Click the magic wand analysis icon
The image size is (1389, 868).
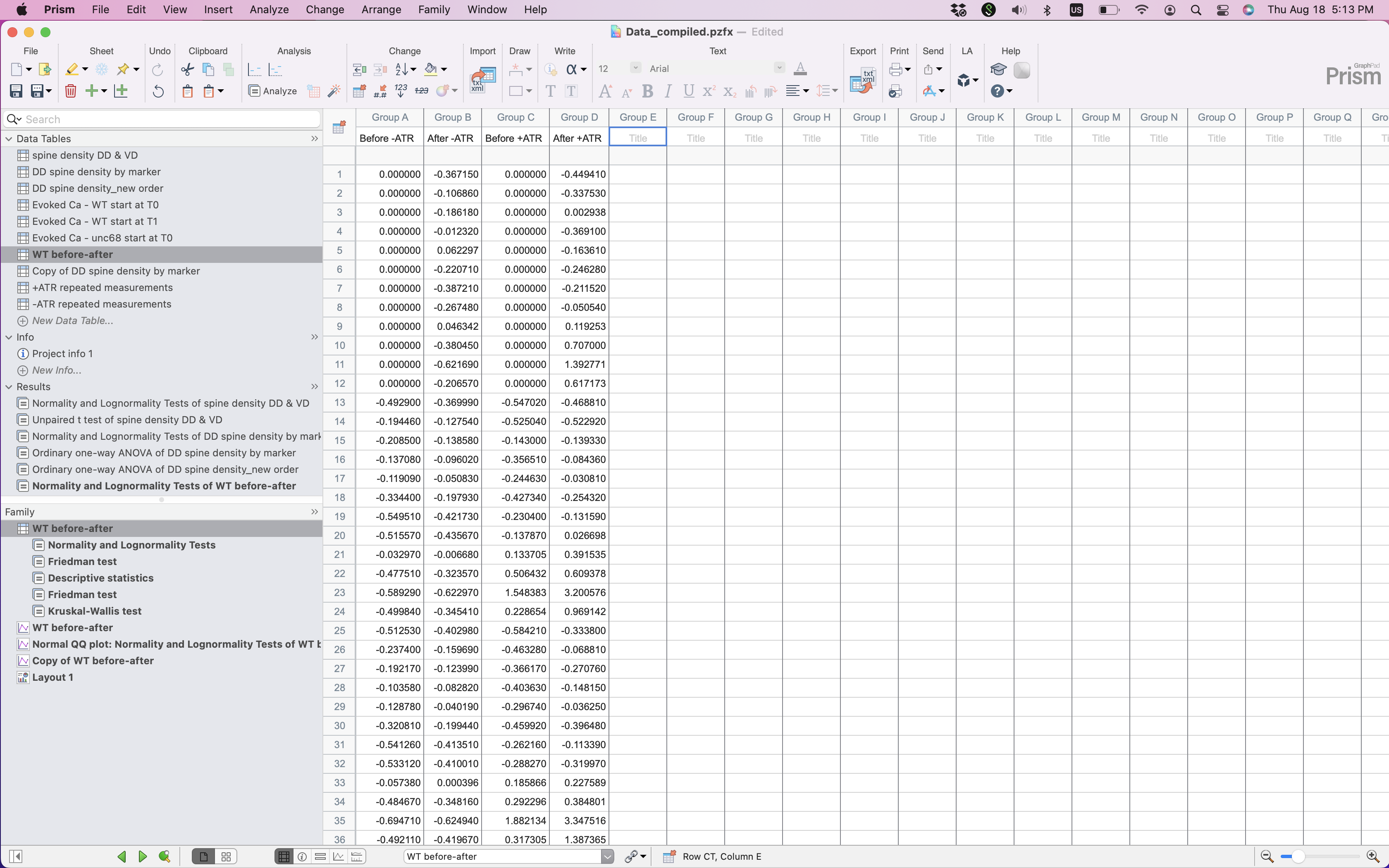point(334,91)
